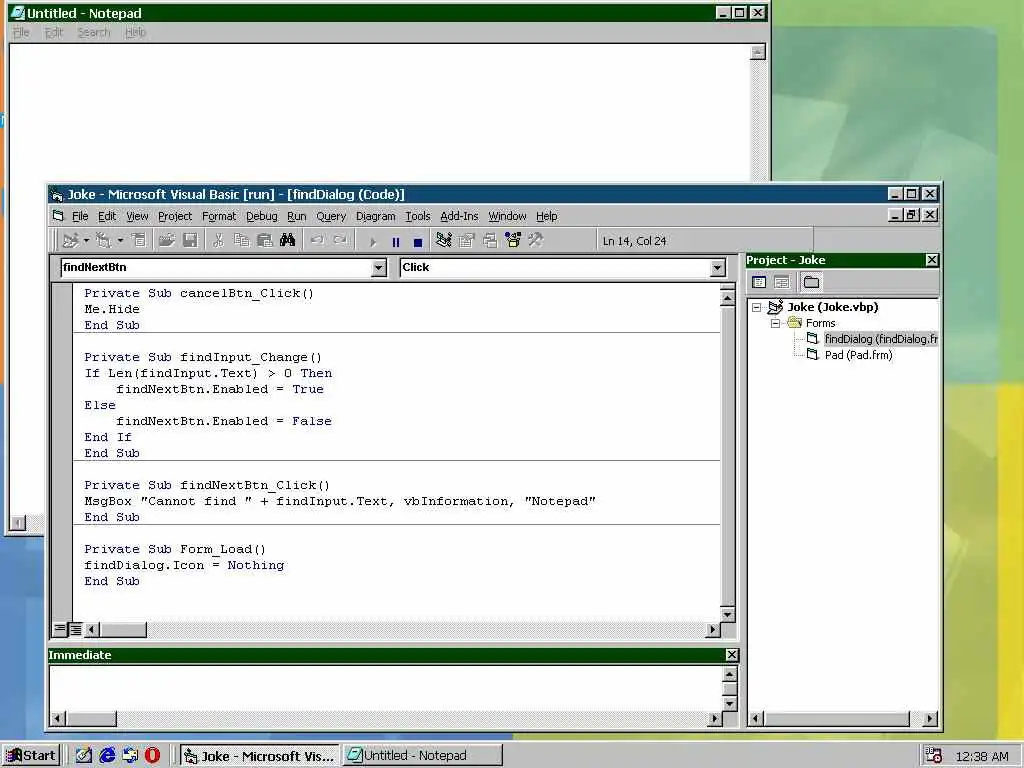Open the Toolbox hammer-and-wrench icon
The width and height of the screenshot is (1024, 768).
tap(536, 241)
